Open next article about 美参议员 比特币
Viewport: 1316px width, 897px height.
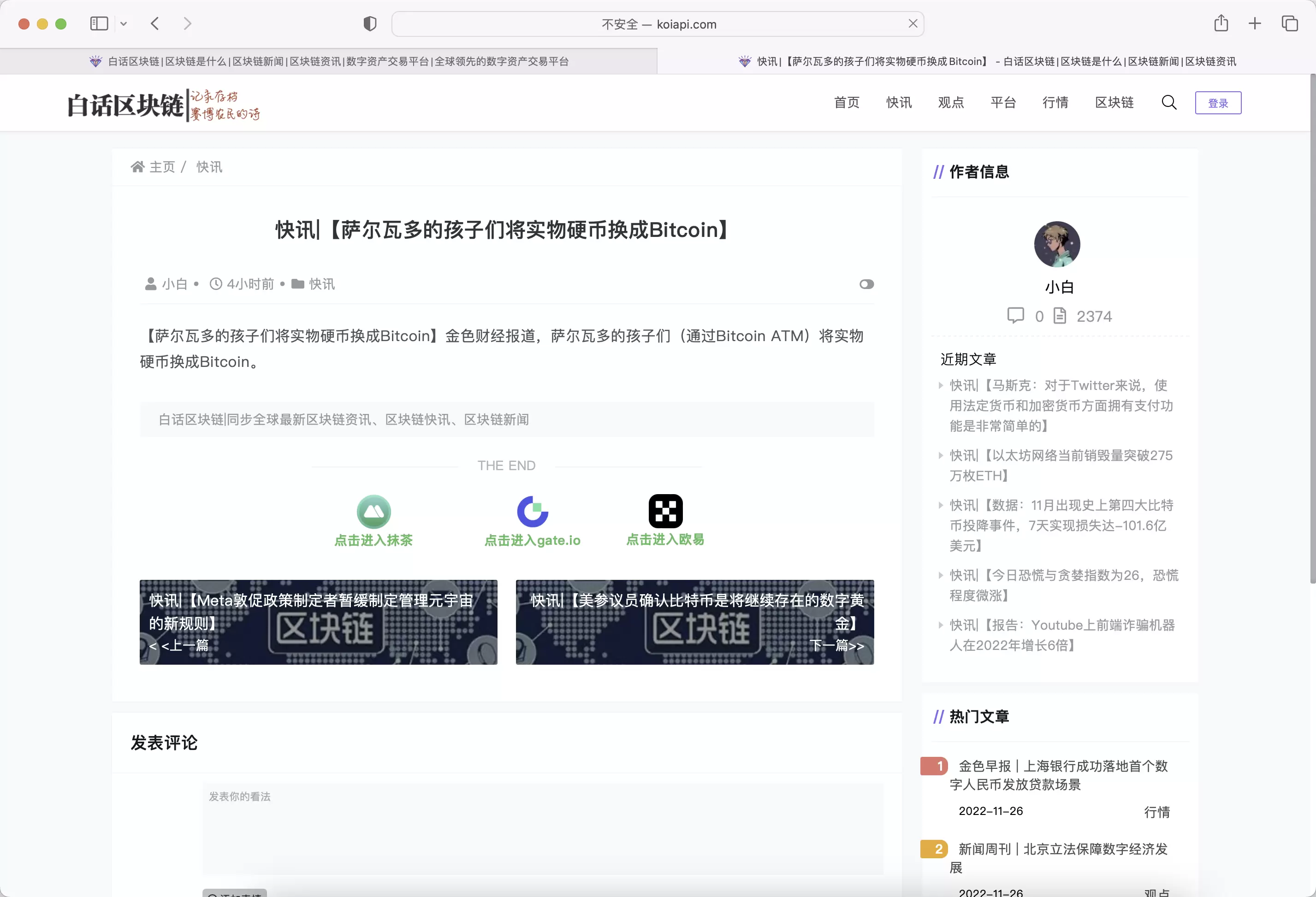(x=695, y=622)
